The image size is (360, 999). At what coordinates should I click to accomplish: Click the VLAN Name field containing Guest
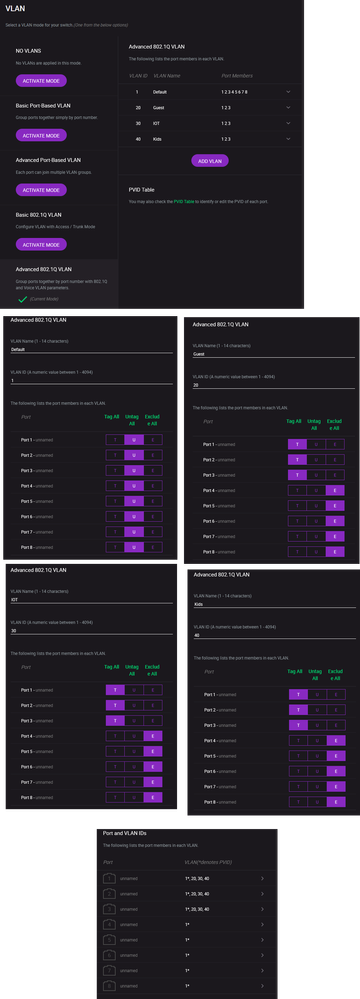pyautogui.click(x=273, y=354)
